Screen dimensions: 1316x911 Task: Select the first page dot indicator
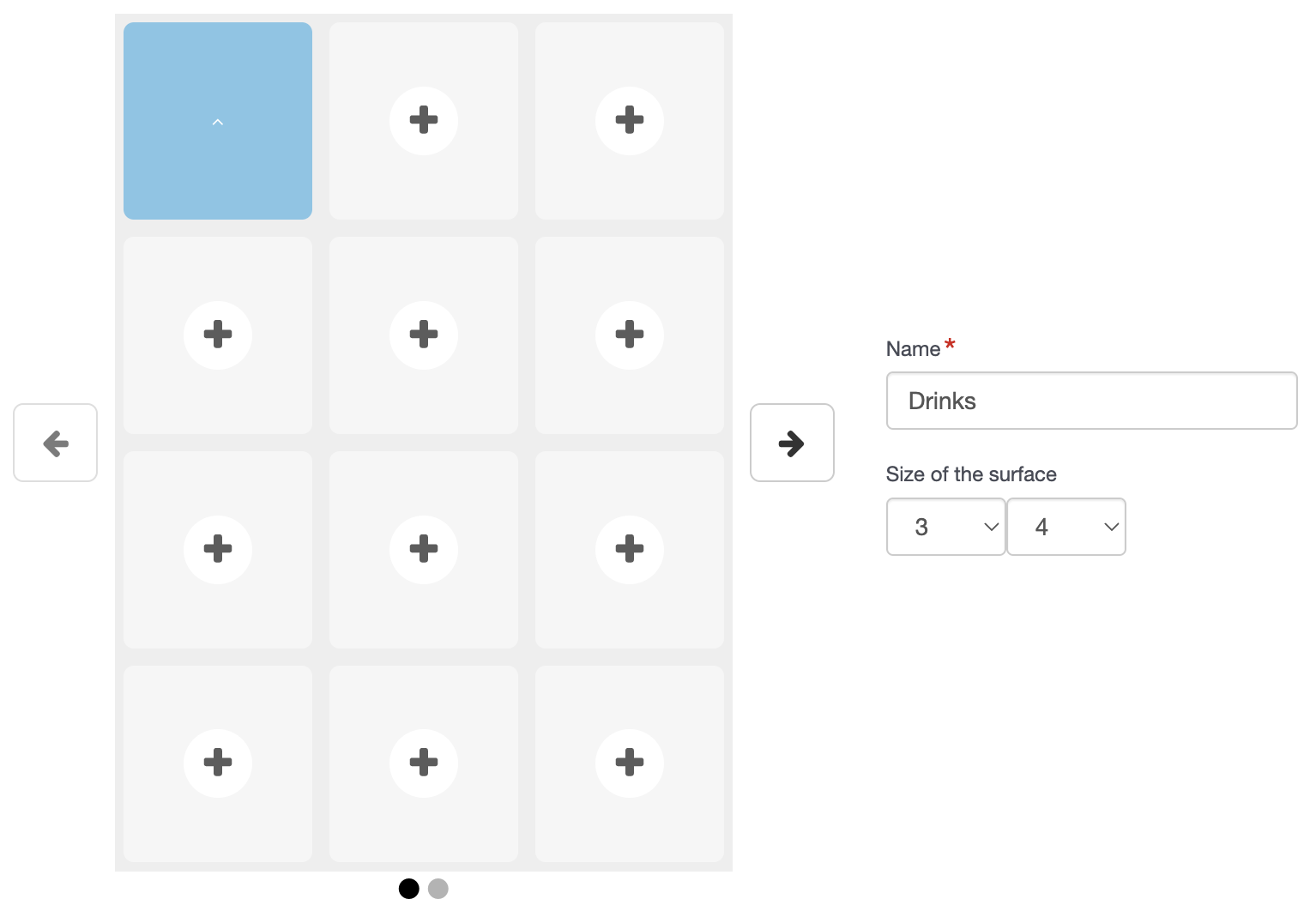point(409,889)
